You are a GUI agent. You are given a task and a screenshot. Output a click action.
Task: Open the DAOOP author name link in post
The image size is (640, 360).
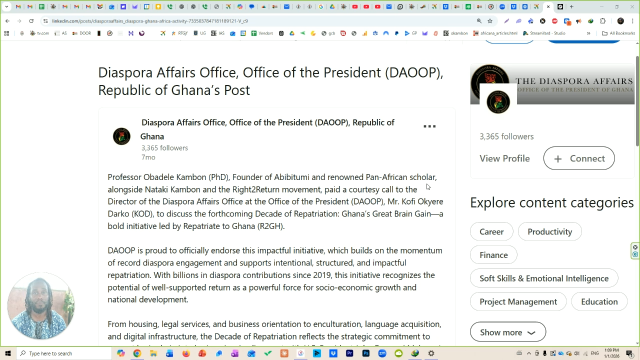(x=267, y=129)
